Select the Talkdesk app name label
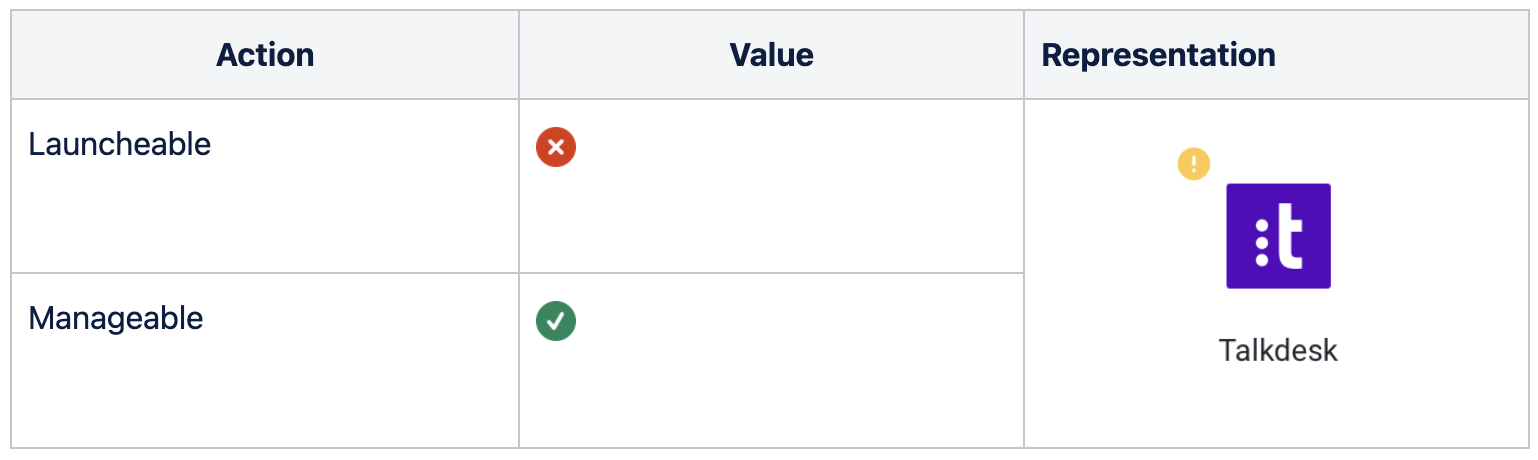 click(1278, 350)
